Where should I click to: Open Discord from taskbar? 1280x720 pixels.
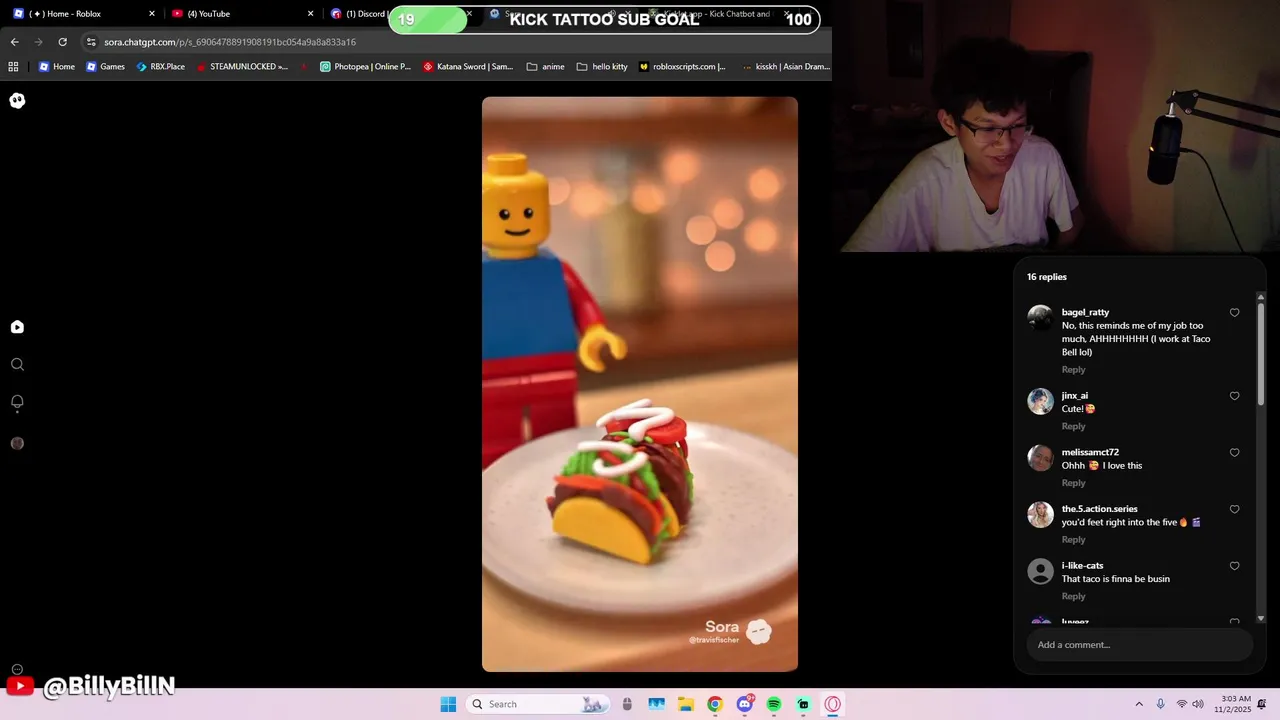point(745,704)
